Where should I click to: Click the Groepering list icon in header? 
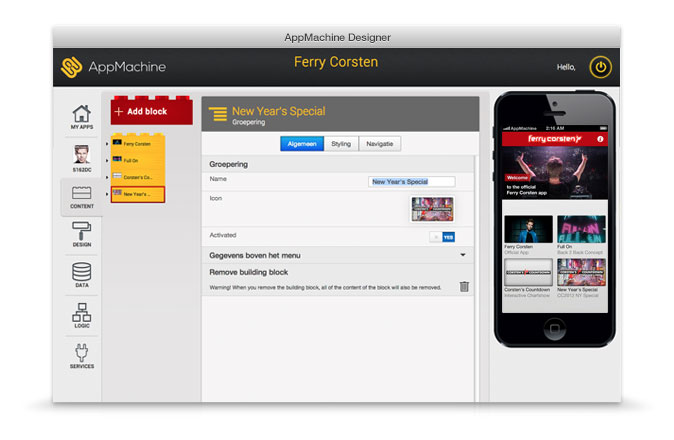click(x=218, y=114)
